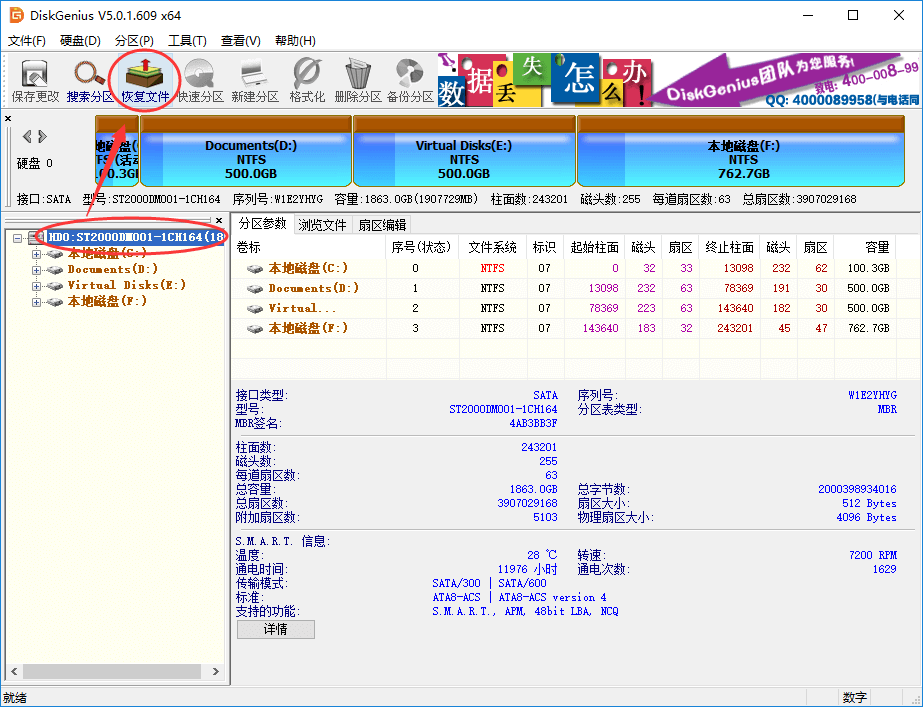Select the Virtual Disks(E:) partition bar
Image resolution: width=923 pixels, height=707 pixels.
(464, 151)
